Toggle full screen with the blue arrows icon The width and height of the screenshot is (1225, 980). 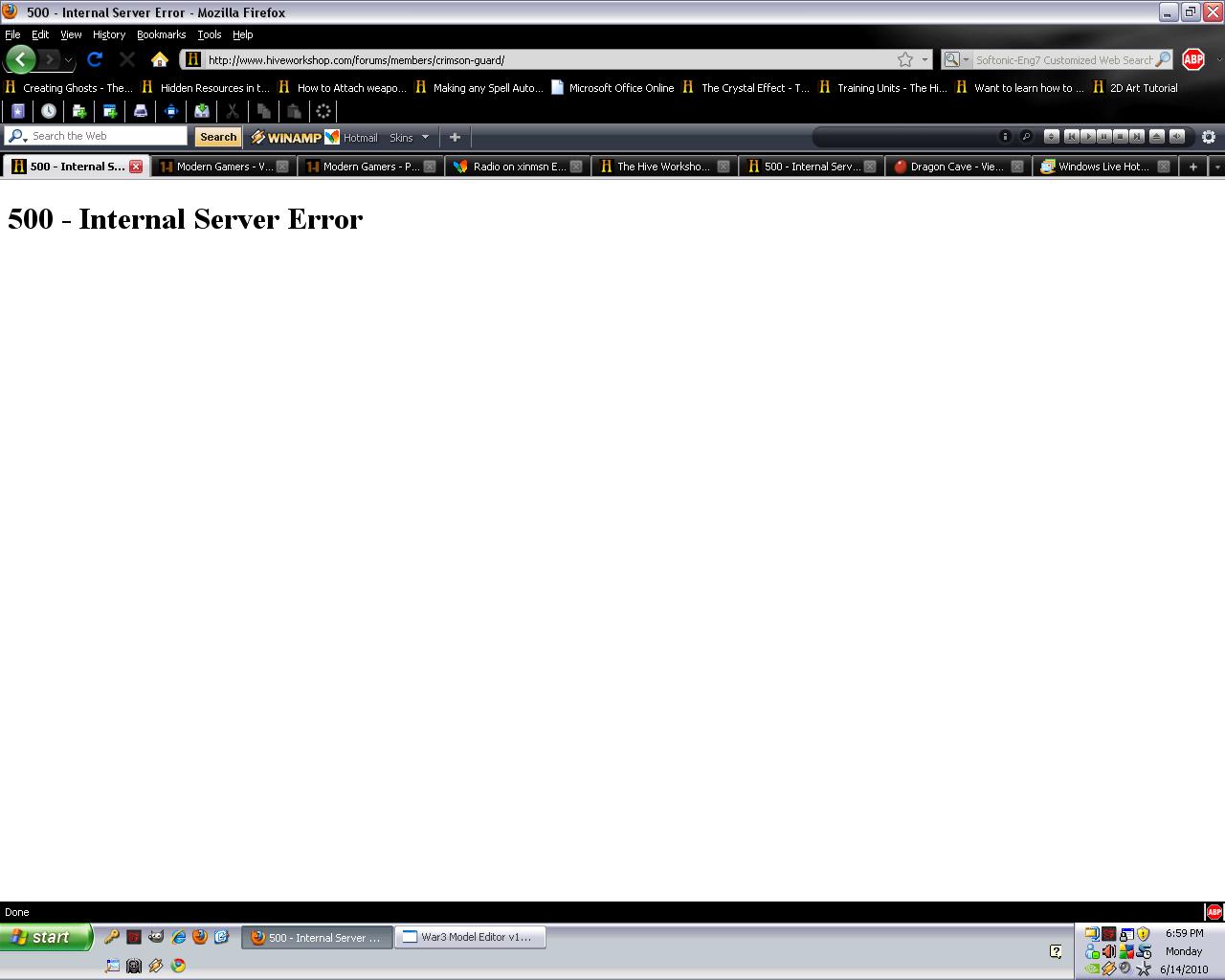(171, 111)
